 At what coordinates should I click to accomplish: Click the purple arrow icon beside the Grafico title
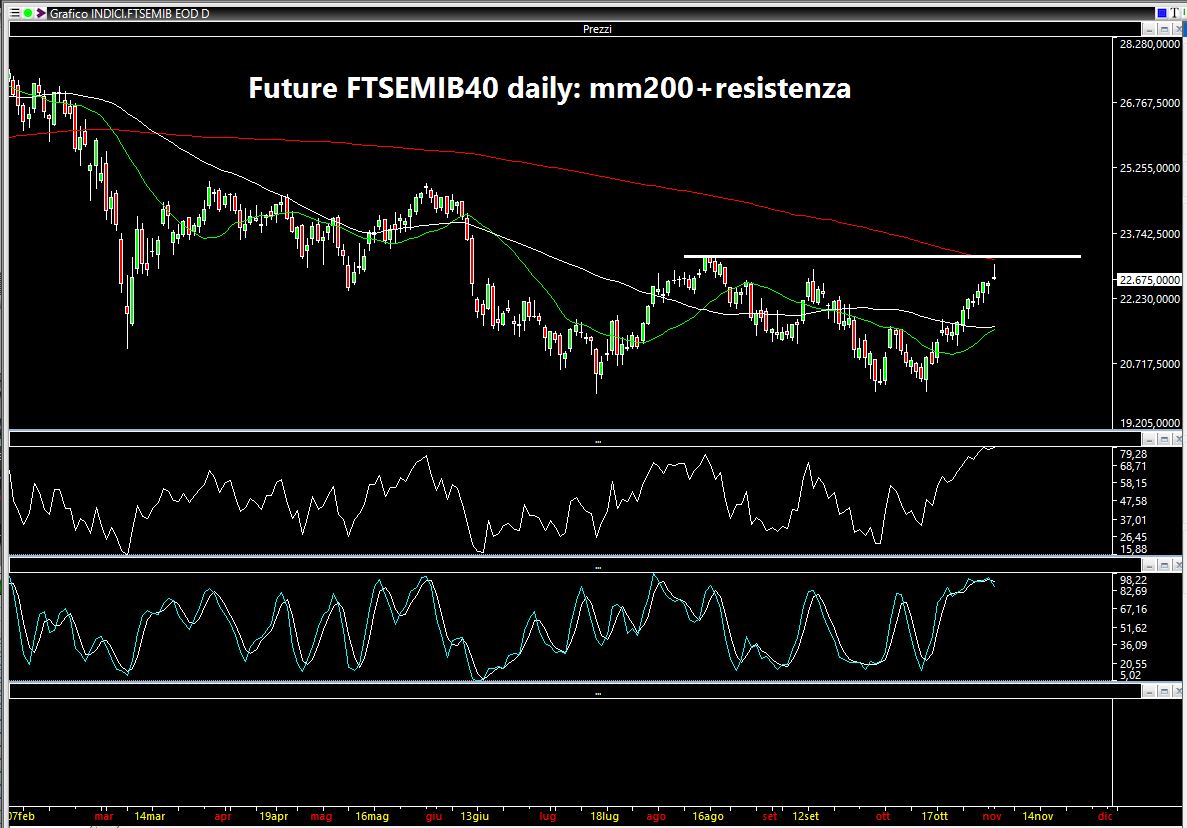pyautogui.click(x=41, y=13)
